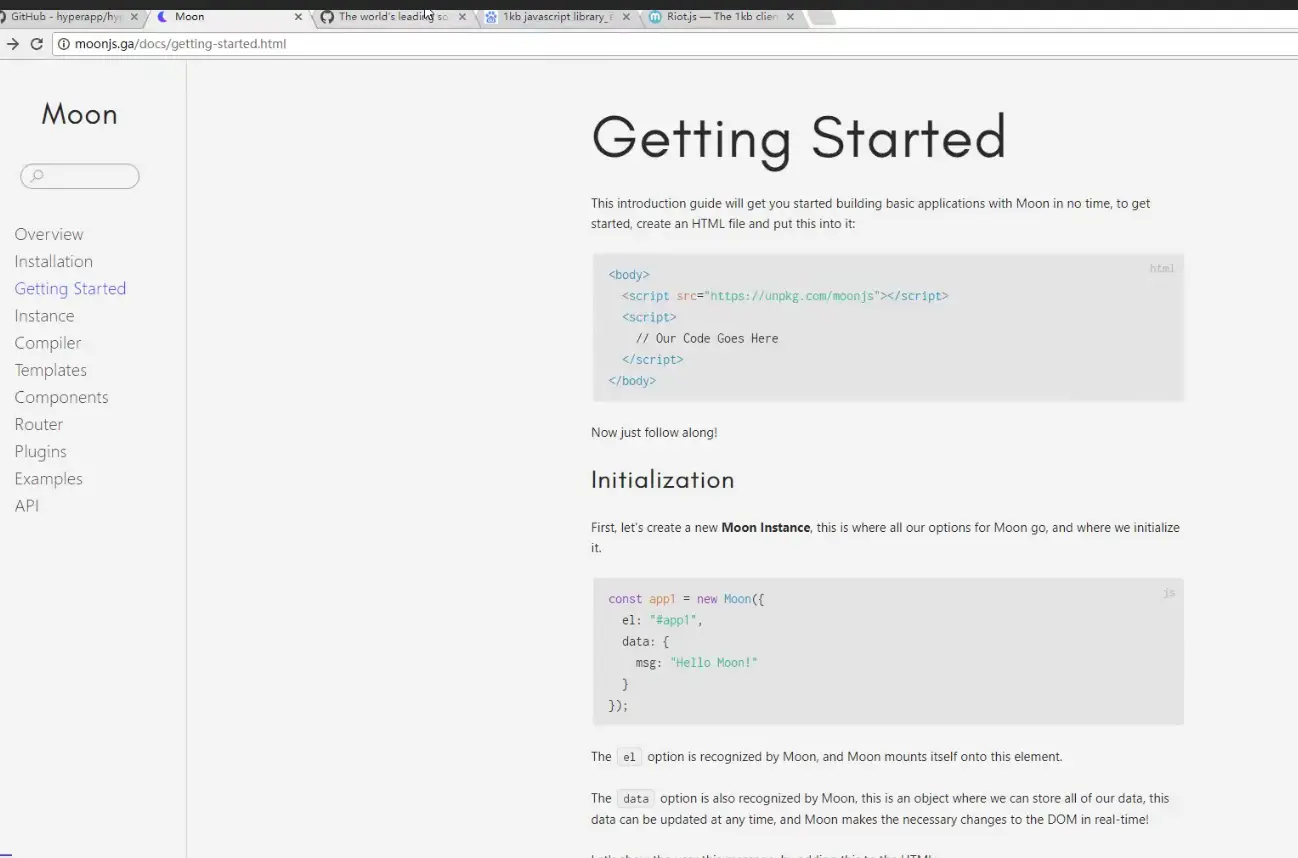The height and width of the screenshot is (858, 1298).
Task: Open Examples docs page
Action: (49, 478)
